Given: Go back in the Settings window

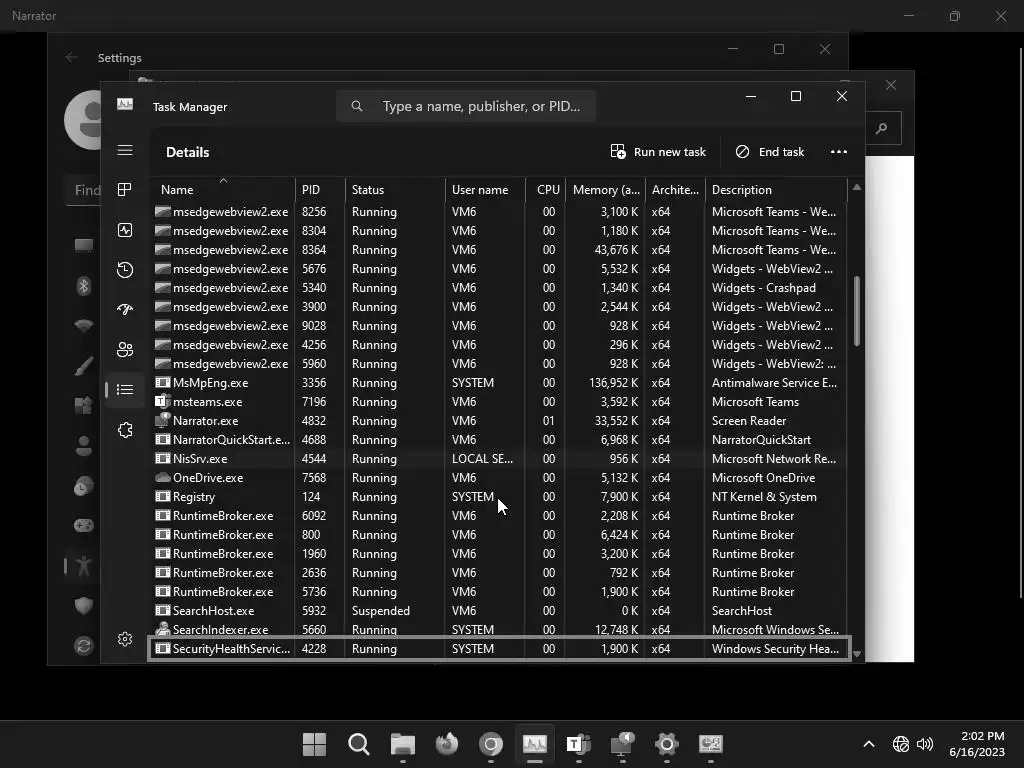Looking at the screenshot, I should pyautogui.click(x=71, y=57).
